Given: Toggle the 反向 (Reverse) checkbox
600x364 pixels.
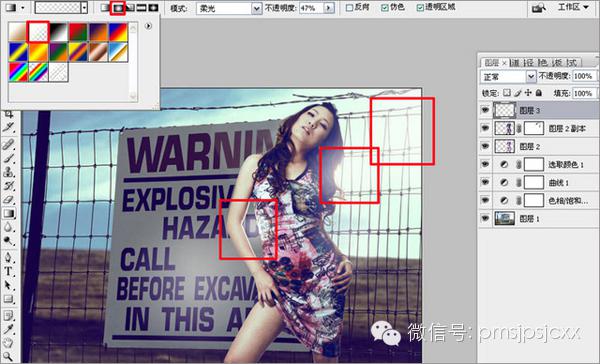Looking at the screenshot, I should tap(349, 7).
